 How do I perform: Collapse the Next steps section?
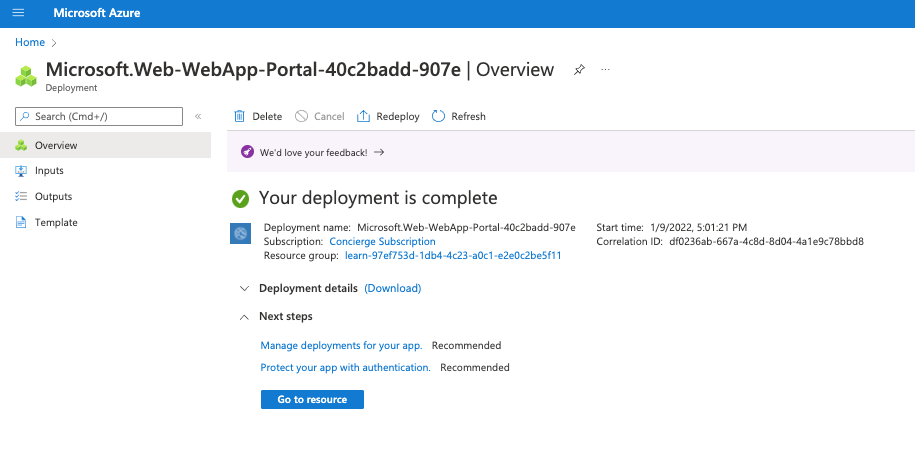(244, 317)
